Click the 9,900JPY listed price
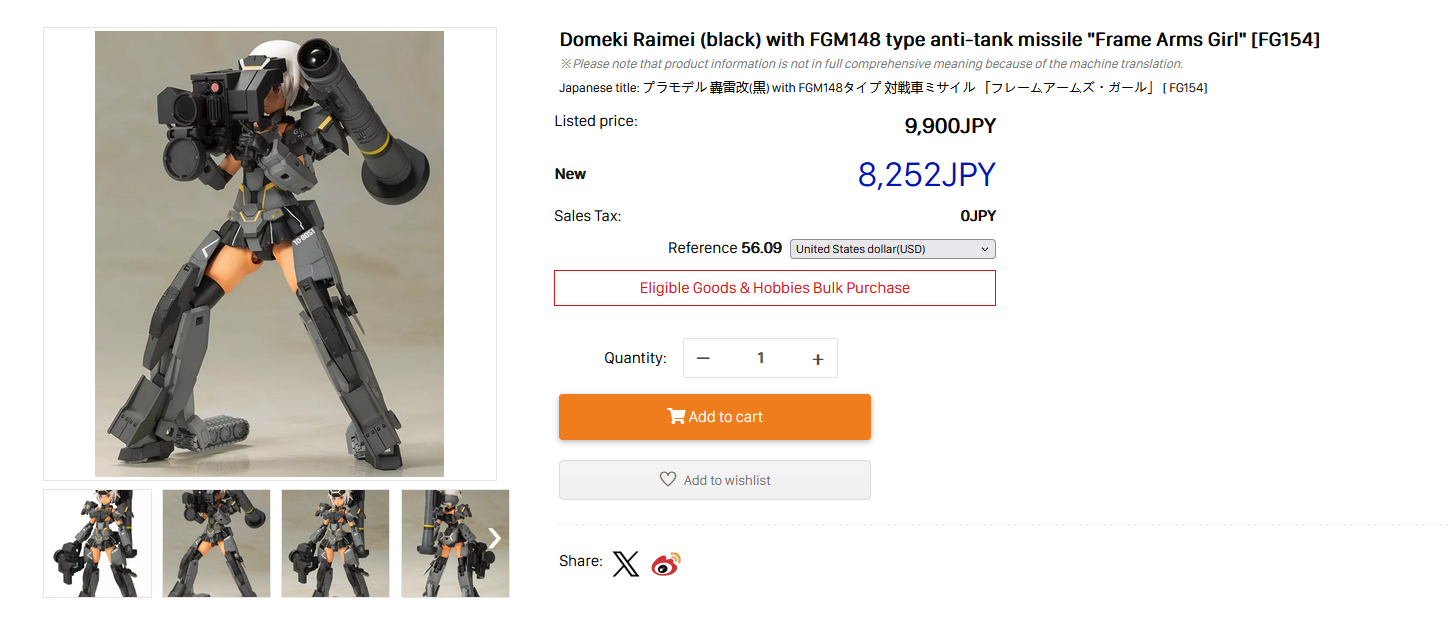This screenshot has height=617, width=1448. coord(950,126)
